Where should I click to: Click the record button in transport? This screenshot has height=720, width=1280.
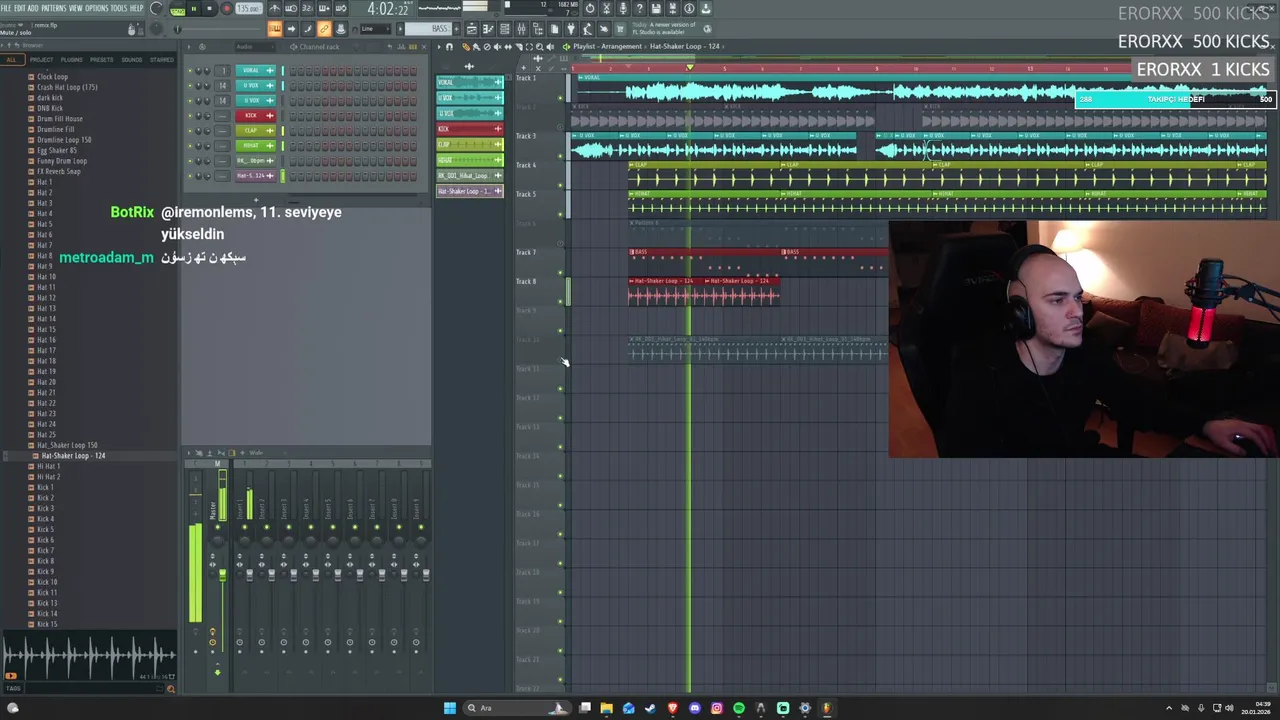226,9
